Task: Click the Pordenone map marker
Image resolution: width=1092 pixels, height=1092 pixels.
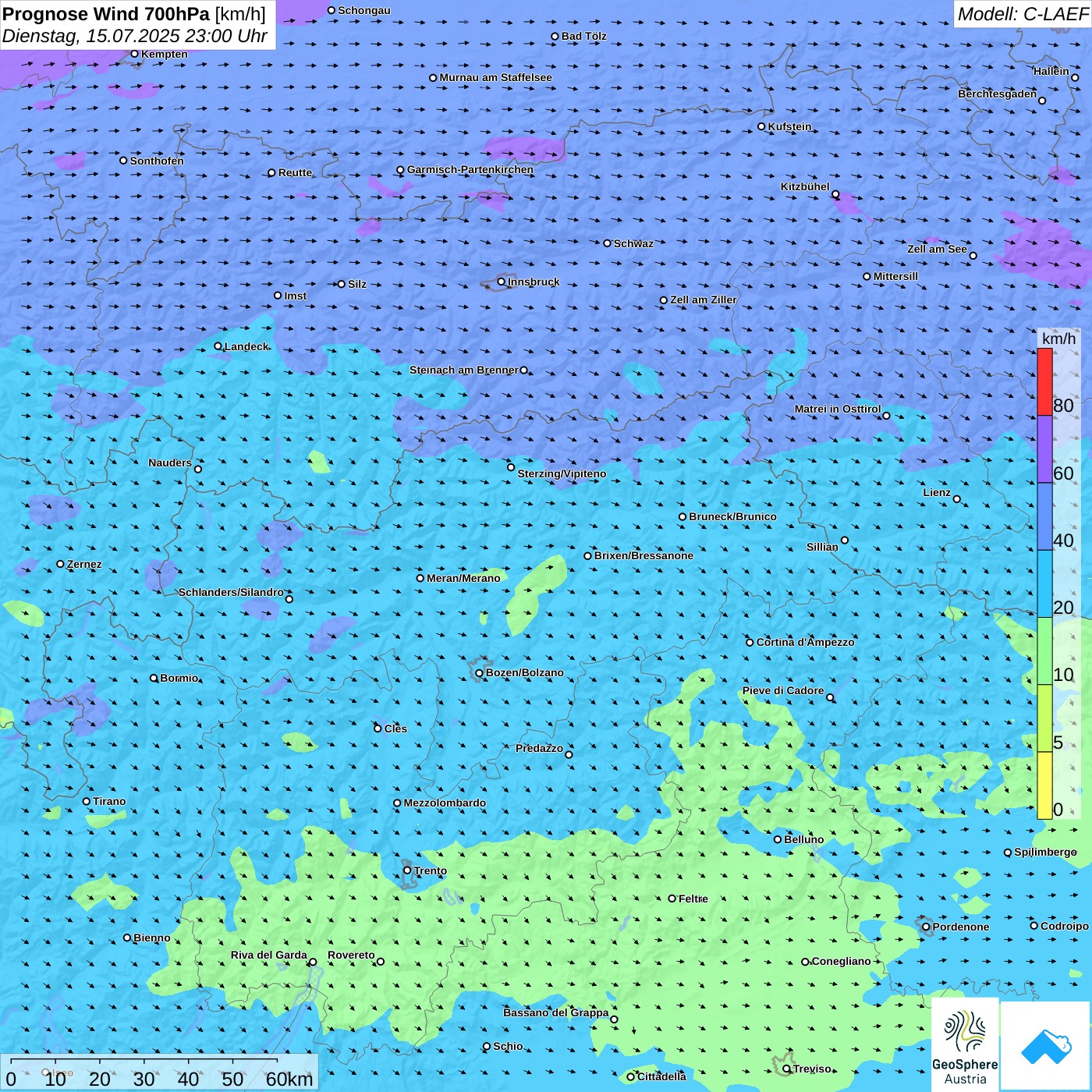Action: click(927, 927)
